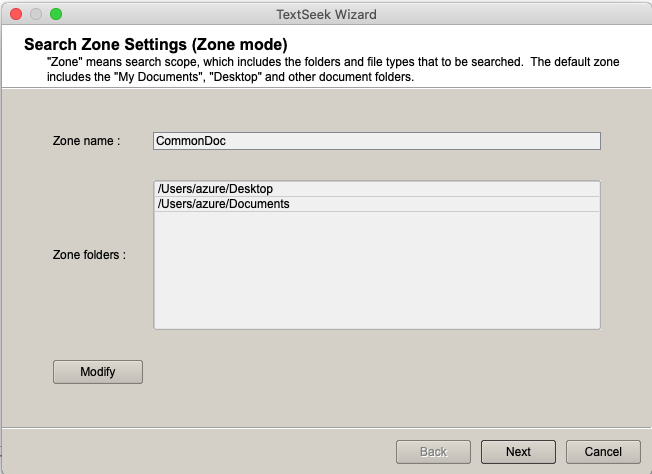Minimize the wizard with the yellow button

click(x=36, y=14)
